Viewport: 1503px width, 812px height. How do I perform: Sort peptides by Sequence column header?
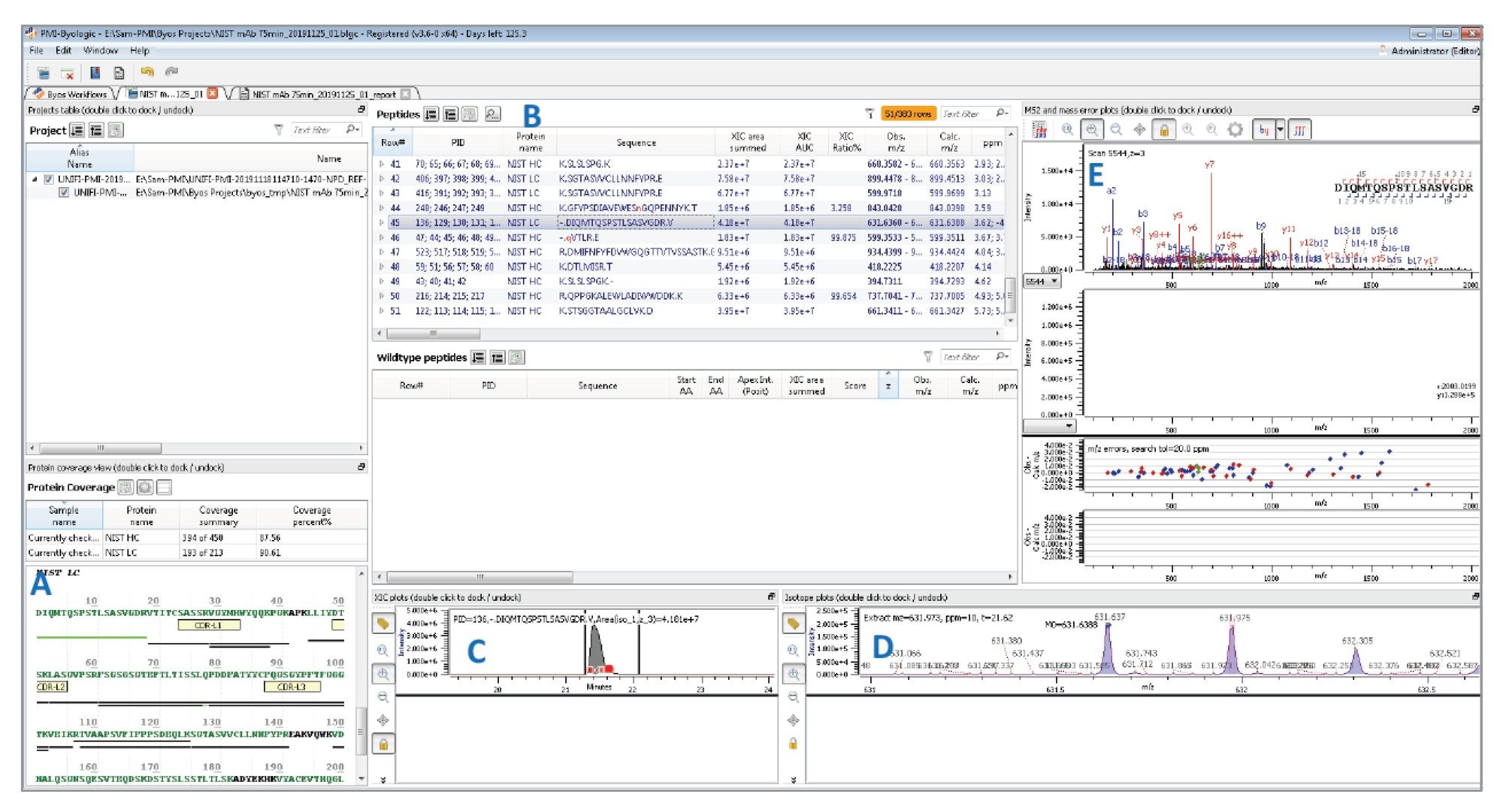click(x=636, y=142)
